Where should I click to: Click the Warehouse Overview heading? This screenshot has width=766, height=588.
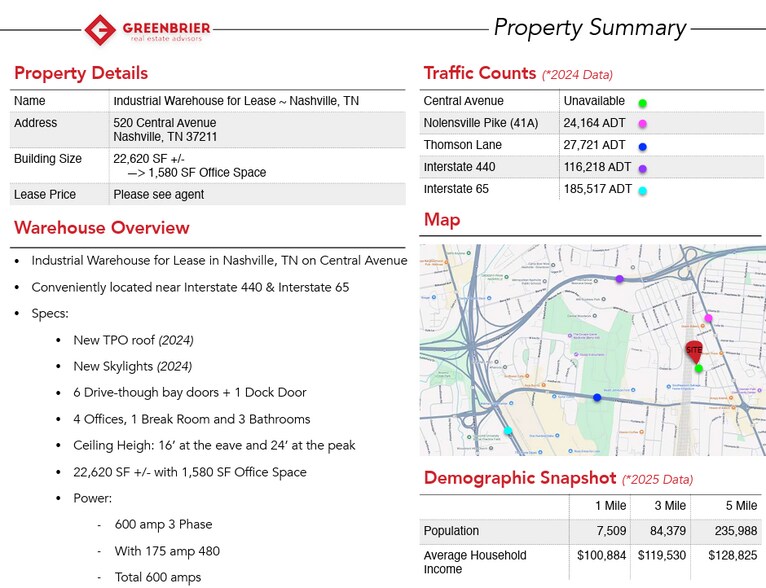pyautogui.click(x=101, y=228)
